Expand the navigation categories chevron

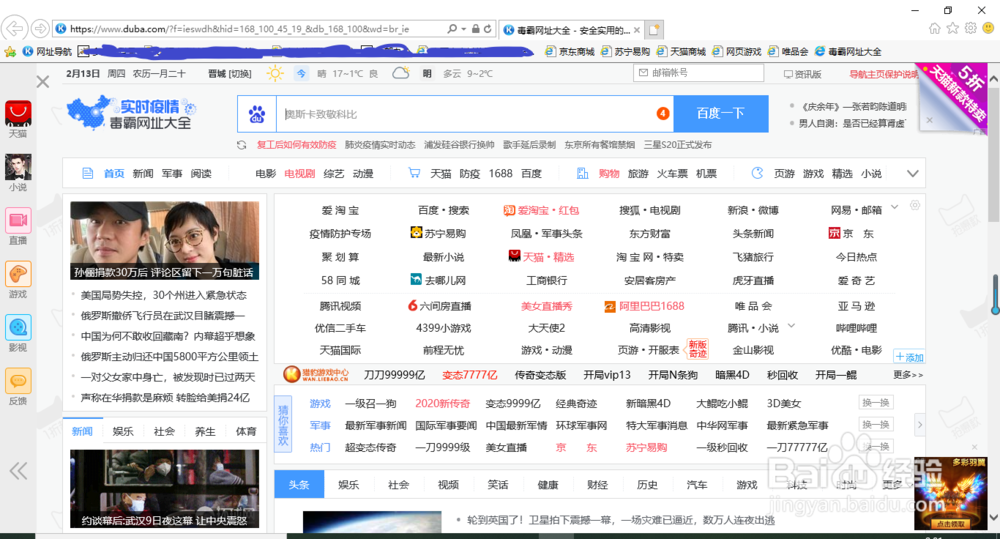[x=913, y=174]
